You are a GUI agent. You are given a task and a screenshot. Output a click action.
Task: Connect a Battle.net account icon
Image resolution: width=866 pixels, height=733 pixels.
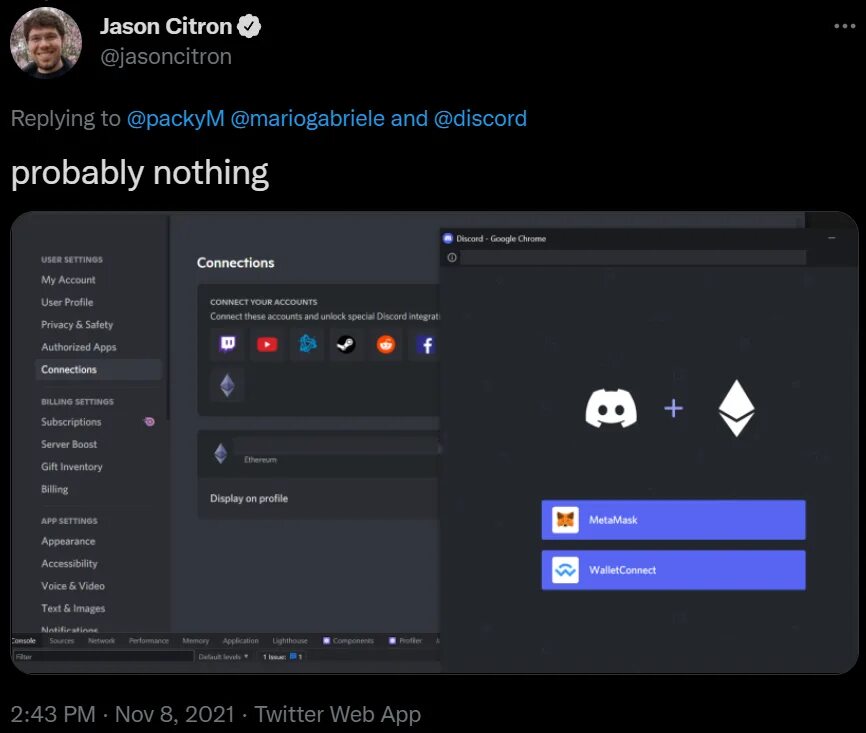click(x=307, y=344)
